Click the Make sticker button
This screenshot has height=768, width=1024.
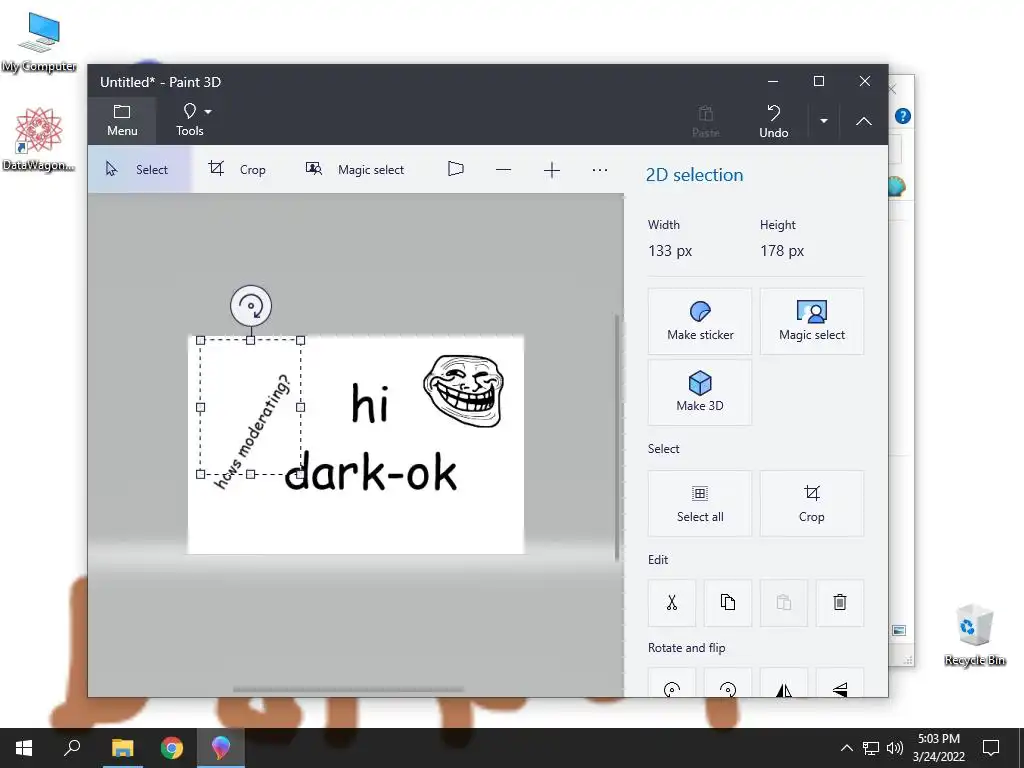699,321
